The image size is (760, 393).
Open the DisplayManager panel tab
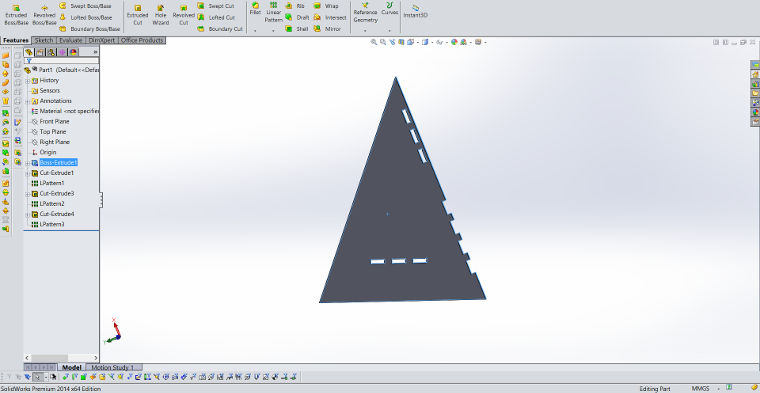click(x=73, y=52)
